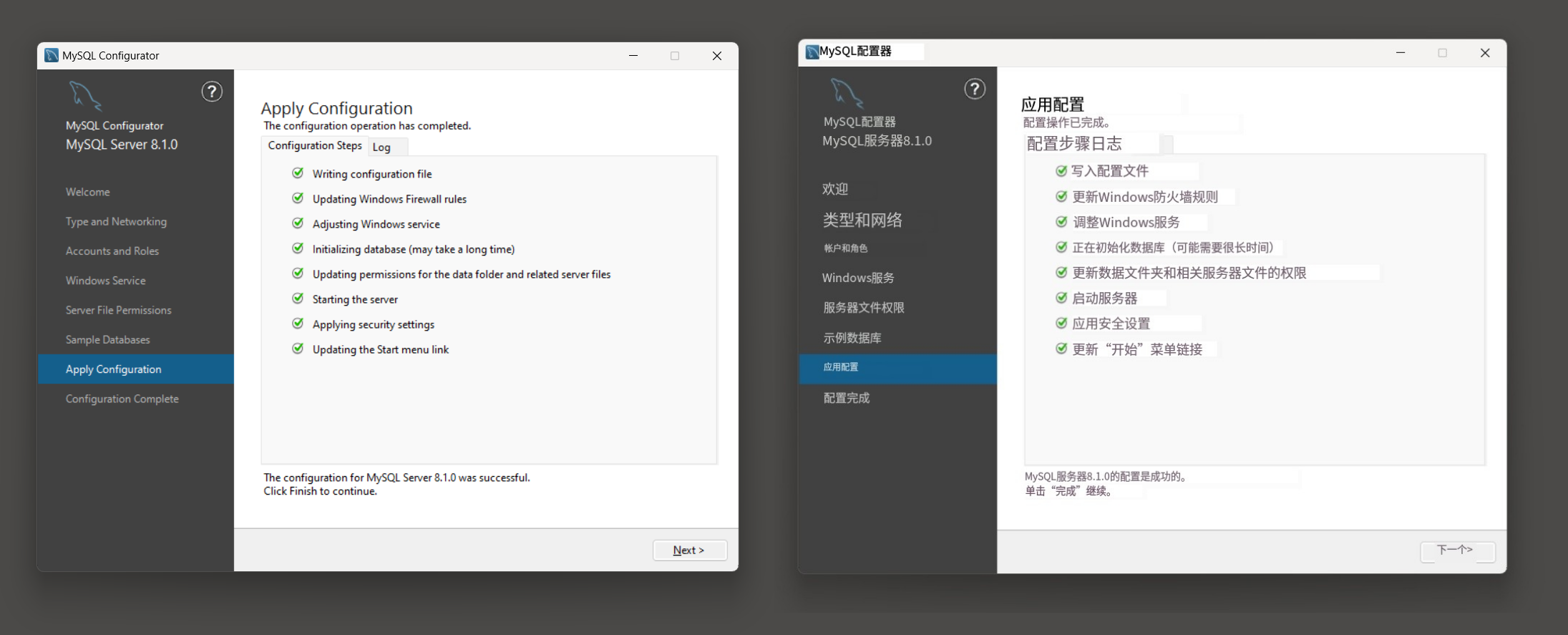The image size is (1568, 635).
Task: Click the text '写入配置文件'
Action: (x=1110, y=171)
